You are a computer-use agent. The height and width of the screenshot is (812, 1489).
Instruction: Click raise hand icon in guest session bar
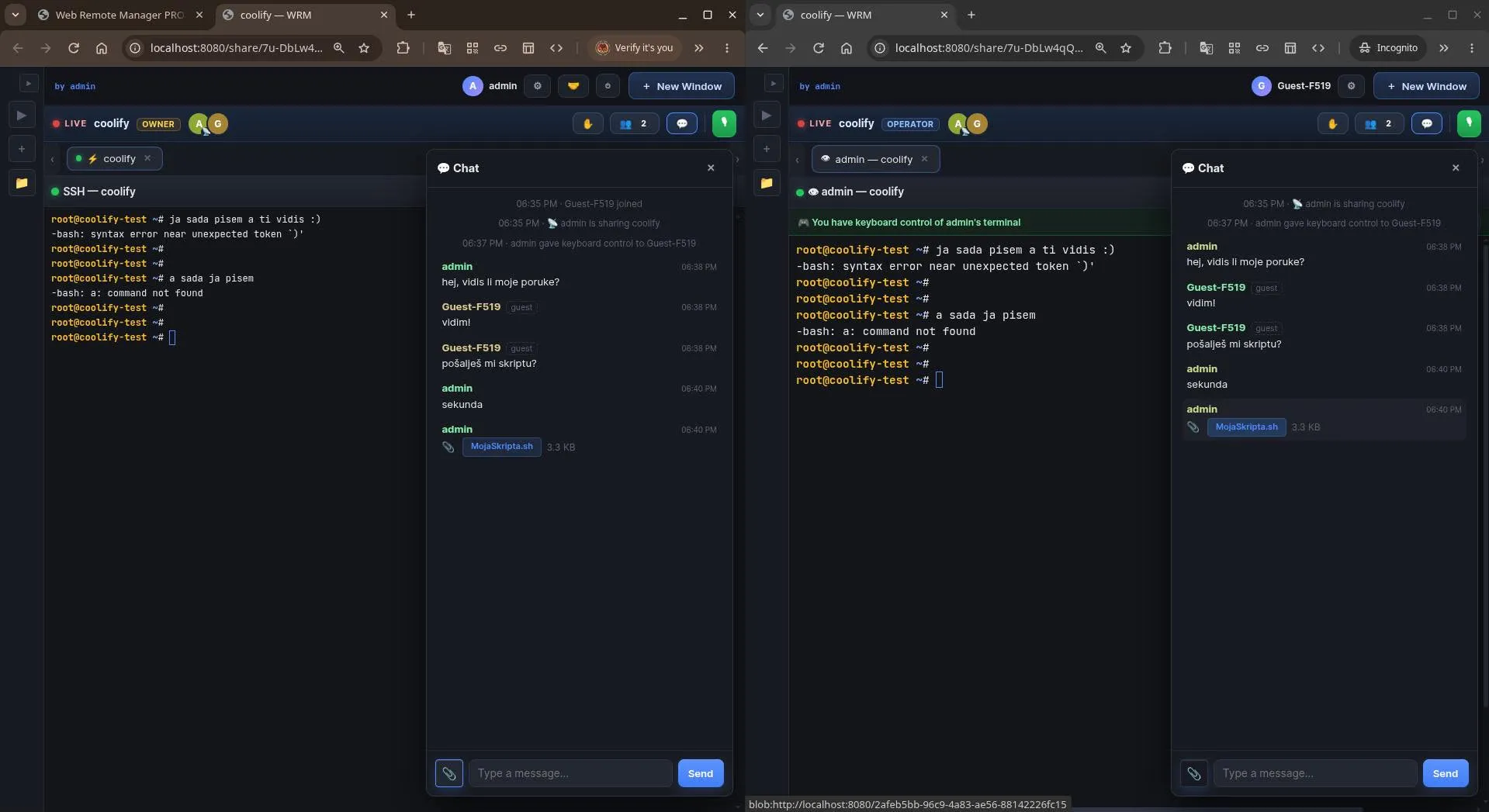(x=1332, y=123)
